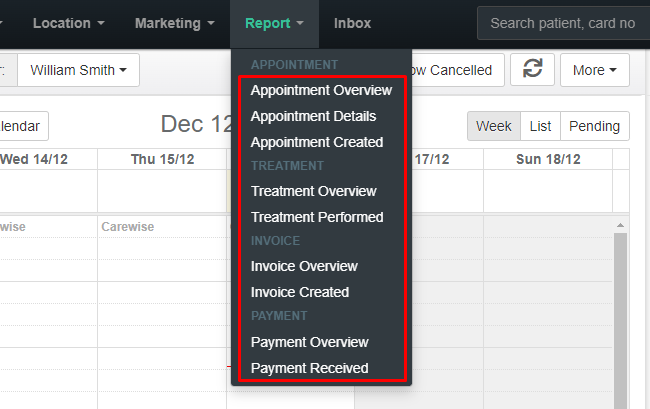This screenshot has height=409, width=650.
Task: Switch calendar to Week view
Action: click(x=494, y=126)
